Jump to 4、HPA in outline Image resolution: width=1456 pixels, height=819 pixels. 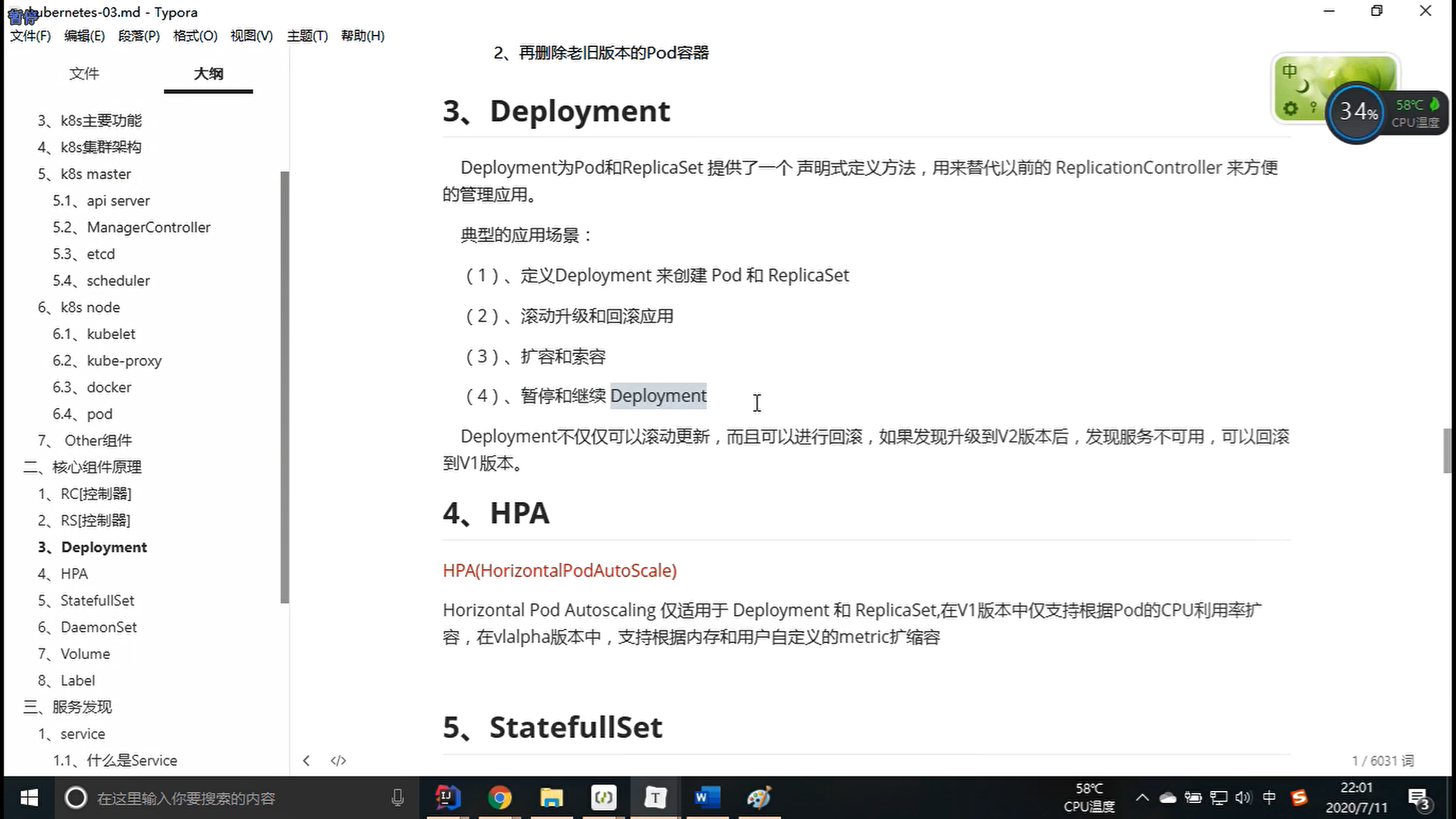74,574
